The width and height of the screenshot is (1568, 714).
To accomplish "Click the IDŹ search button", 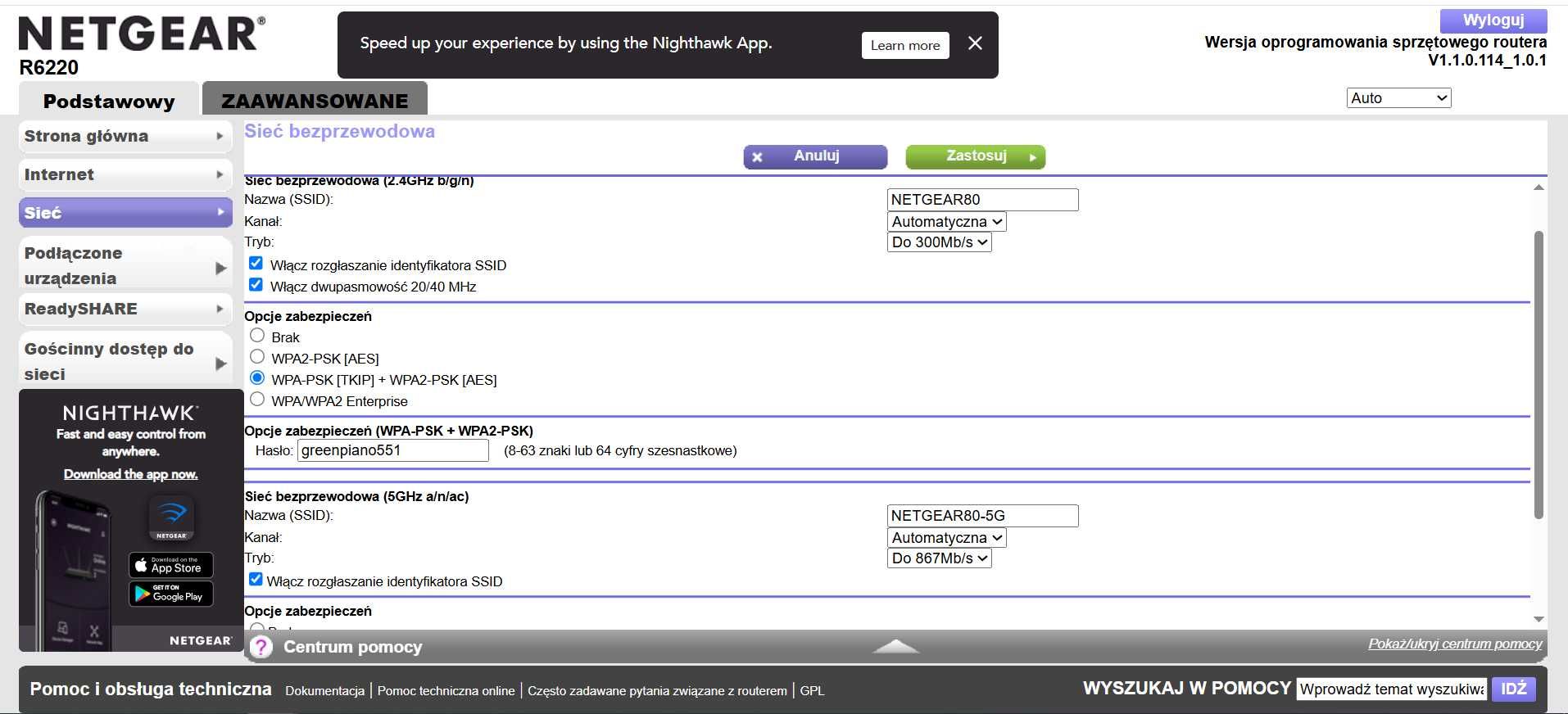I will coord(1513,689).
